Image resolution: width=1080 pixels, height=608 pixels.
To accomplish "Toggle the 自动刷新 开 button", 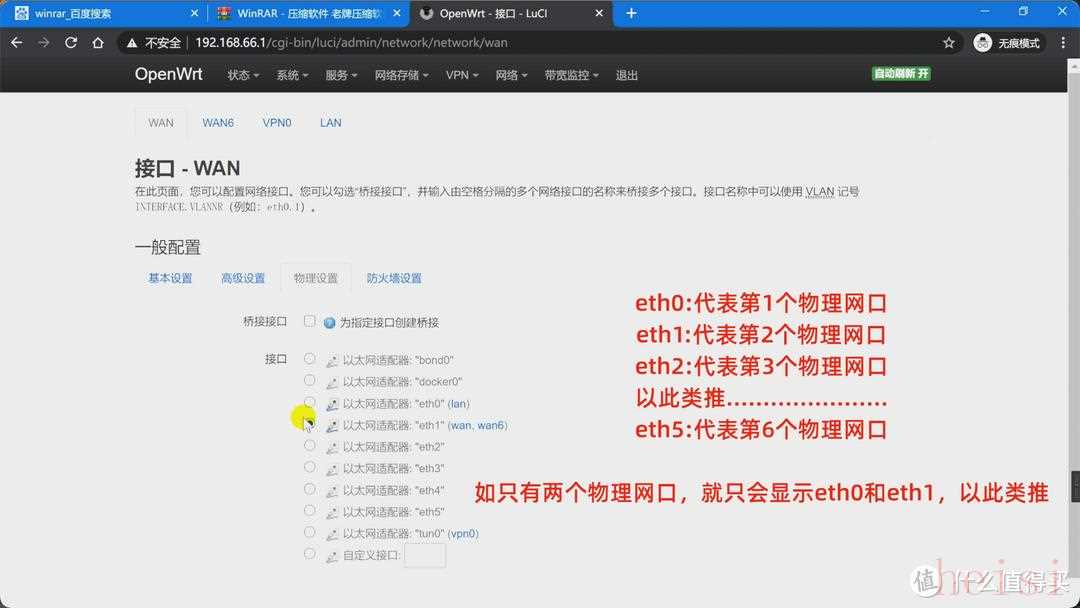I will (x=901, y=74).
